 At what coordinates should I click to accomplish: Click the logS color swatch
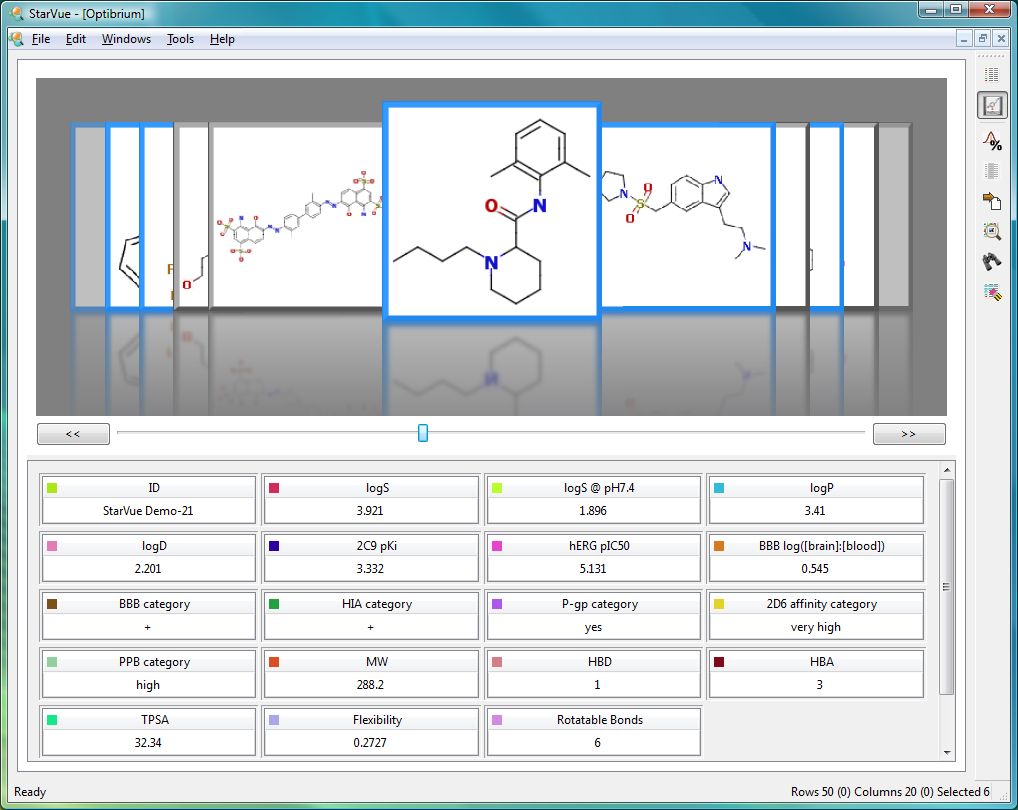coord(275,488)
